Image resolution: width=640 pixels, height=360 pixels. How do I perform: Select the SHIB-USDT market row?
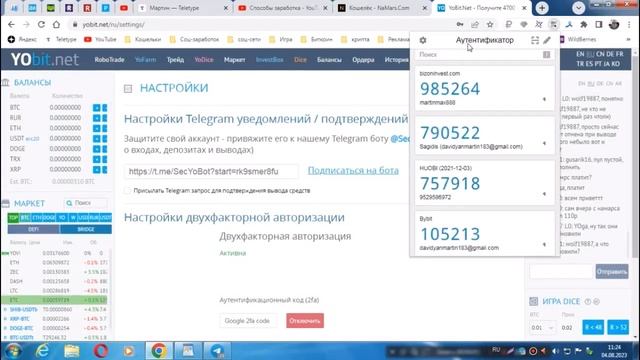click(x=55, y=309)
